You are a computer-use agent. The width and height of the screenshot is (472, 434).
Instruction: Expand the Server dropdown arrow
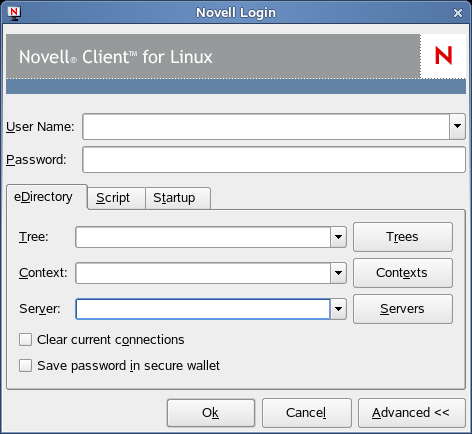pyautogui.click(x=338, y=309)
